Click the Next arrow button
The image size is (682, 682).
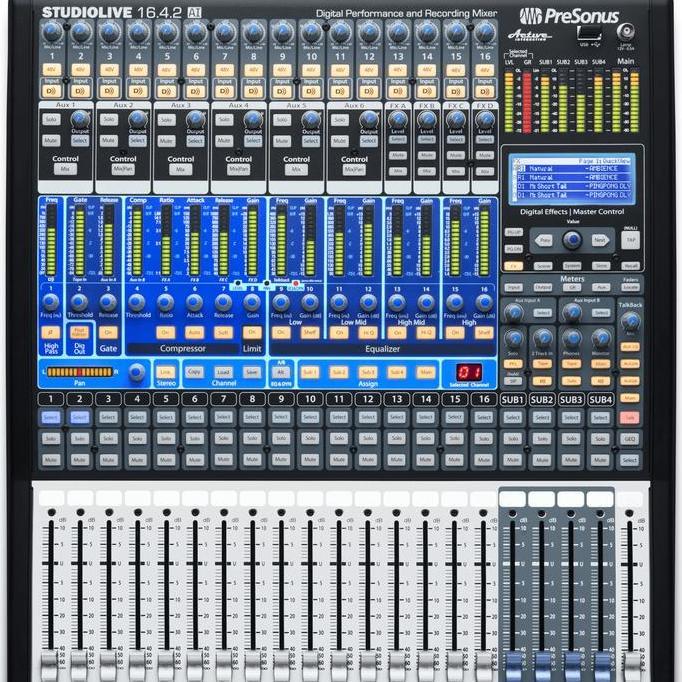pyautogui.click(x=600, y=240)
